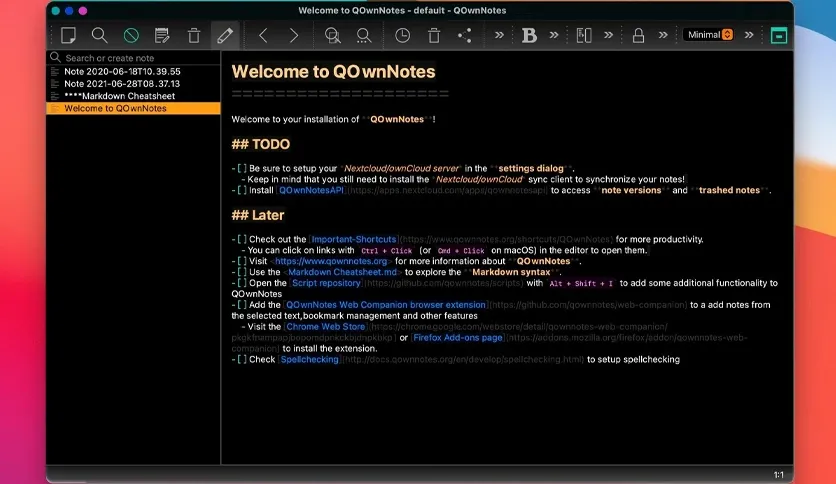The height and width of the screenshot is (484, 836).
Task: Click the Alt + Shift + I inline code
Action: pos(581,284)
